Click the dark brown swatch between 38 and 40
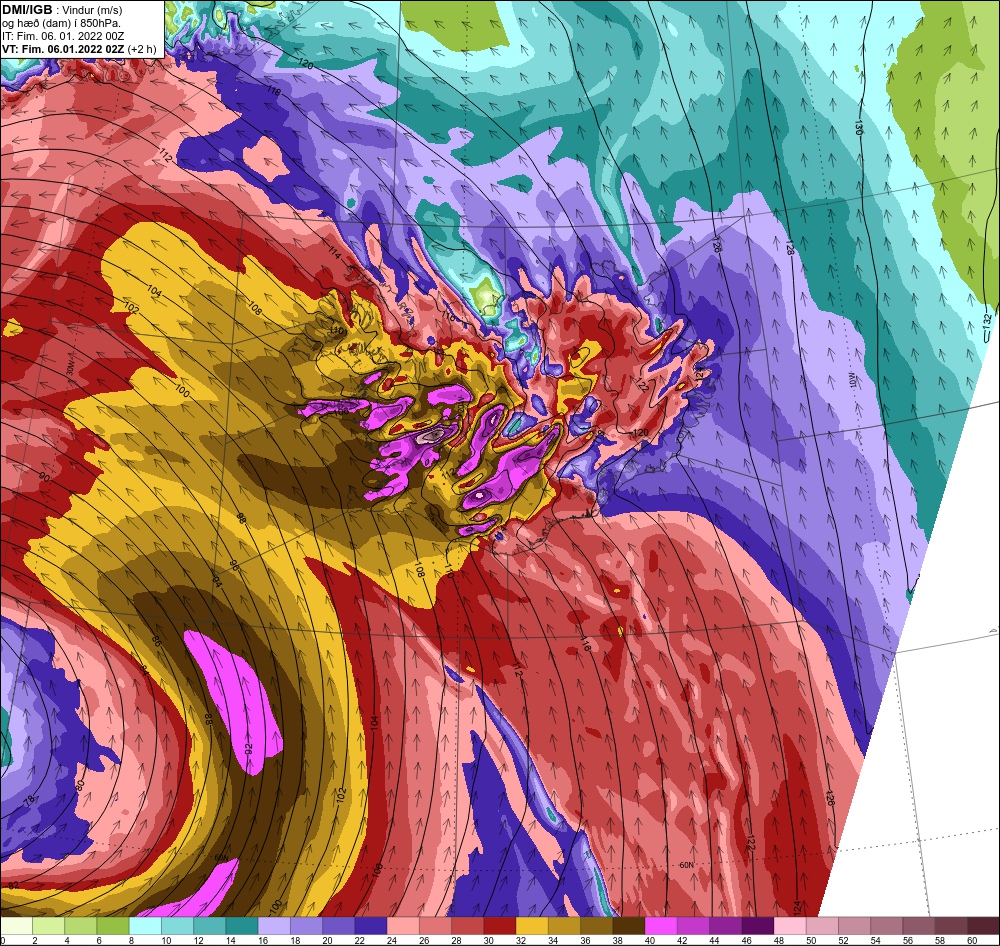Viewport: 1000px width, 946px height. point(629,926)
